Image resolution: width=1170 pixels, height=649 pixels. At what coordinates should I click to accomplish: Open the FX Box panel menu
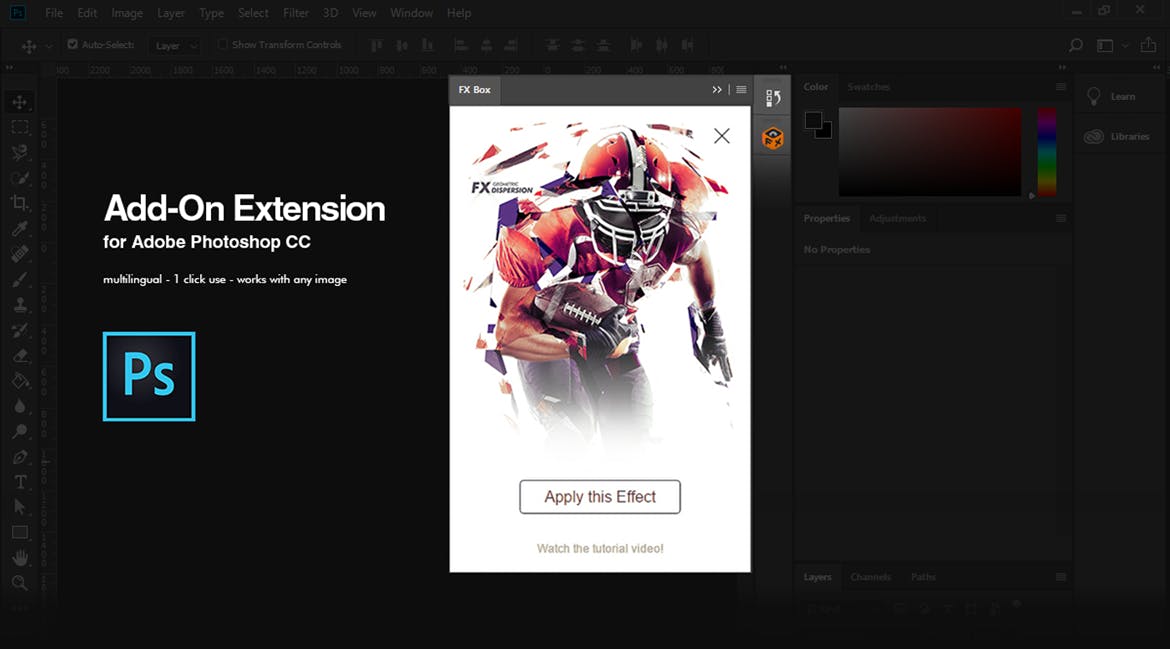click(741, 89)
